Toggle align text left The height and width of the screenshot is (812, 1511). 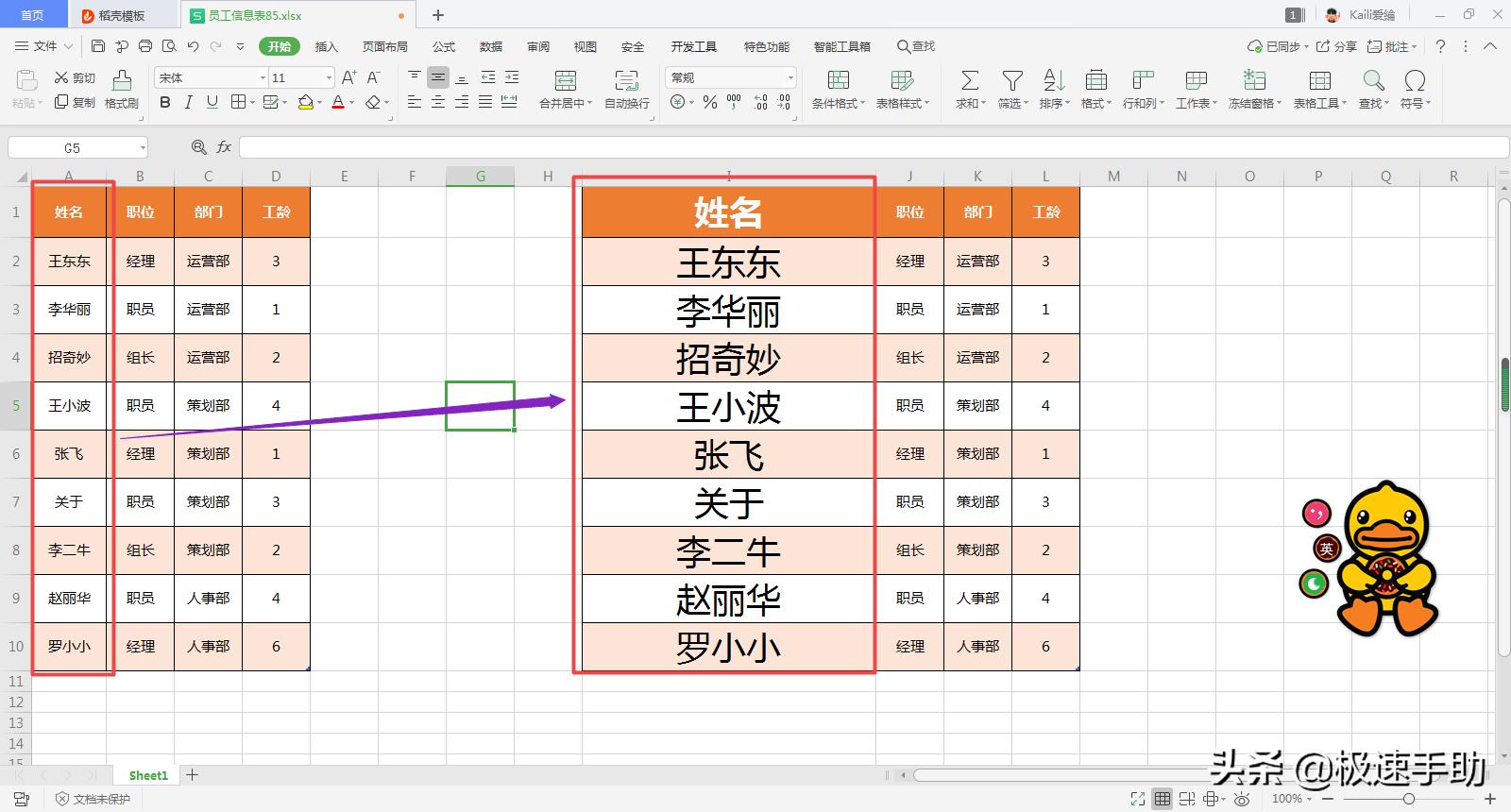pyautogui.click(x=415, y=102)
